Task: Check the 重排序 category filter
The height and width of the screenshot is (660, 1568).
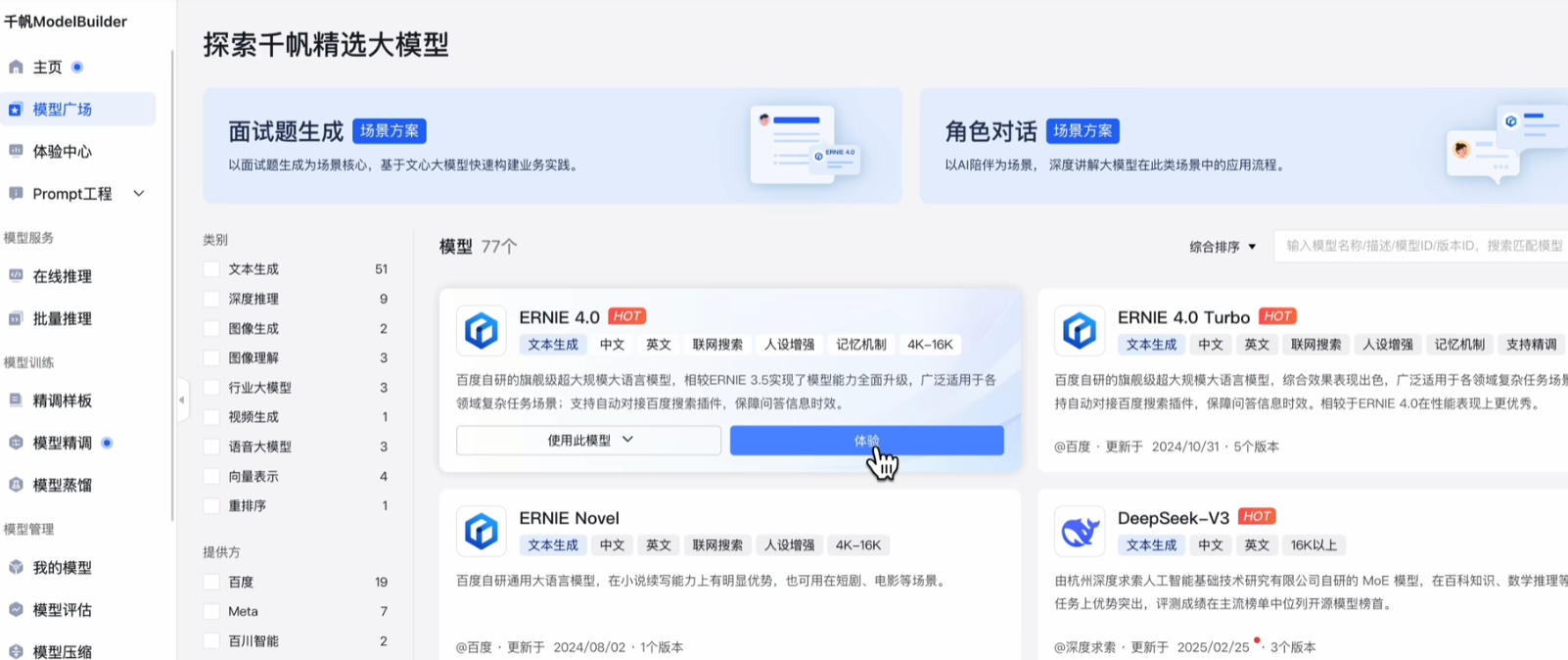Action: [211, 505]
